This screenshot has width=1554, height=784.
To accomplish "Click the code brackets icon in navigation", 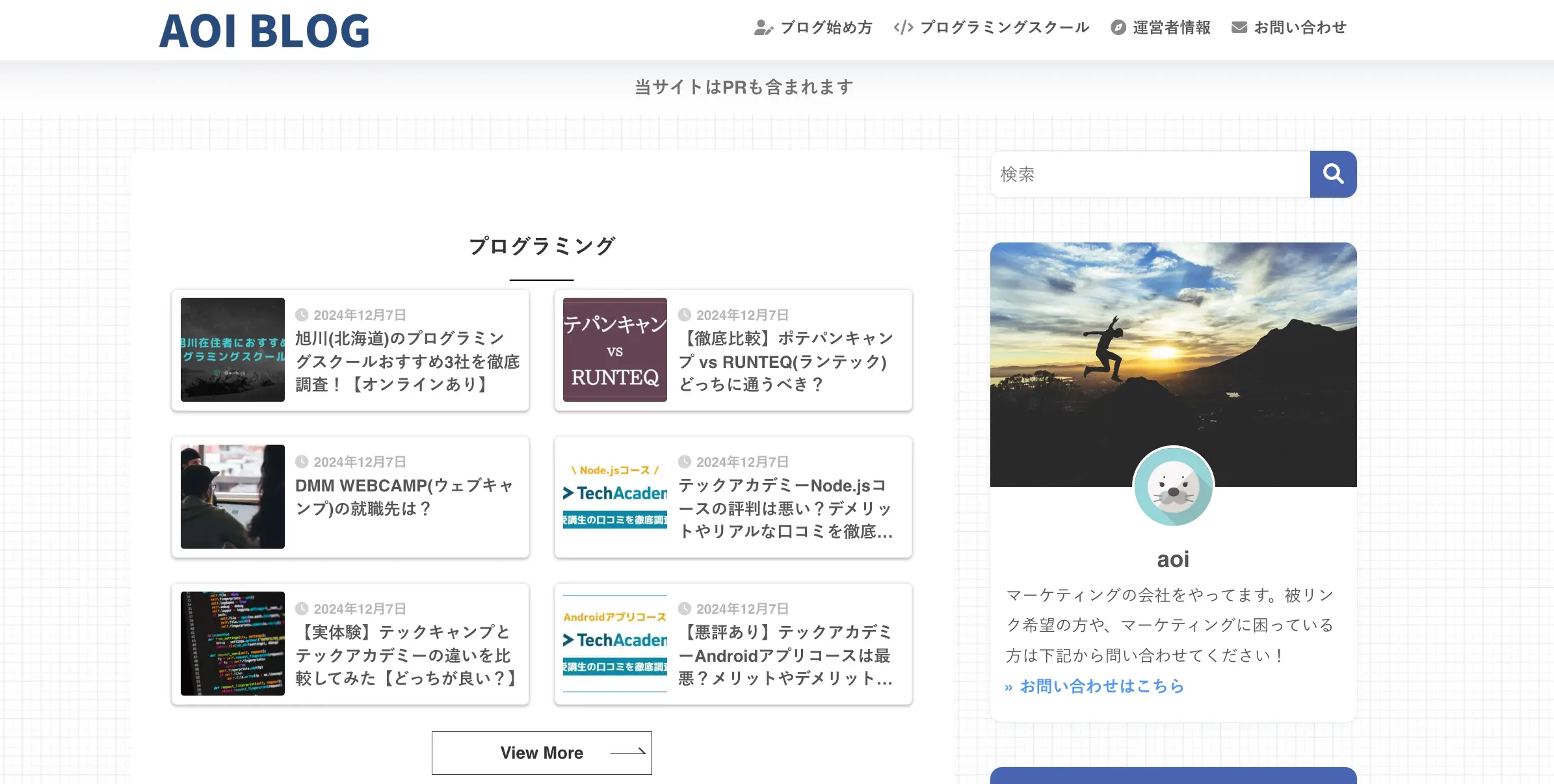I will tap(903, 27).
